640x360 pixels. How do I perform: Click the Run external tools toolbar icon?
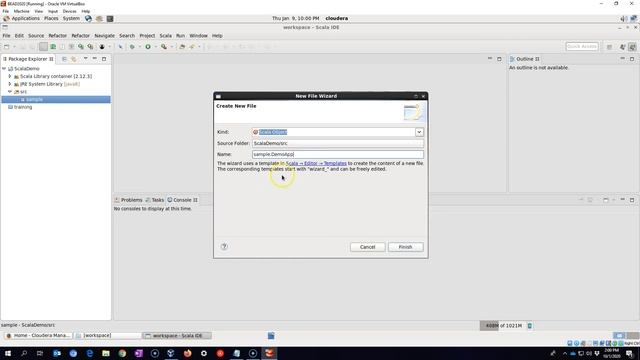[164, 47]
